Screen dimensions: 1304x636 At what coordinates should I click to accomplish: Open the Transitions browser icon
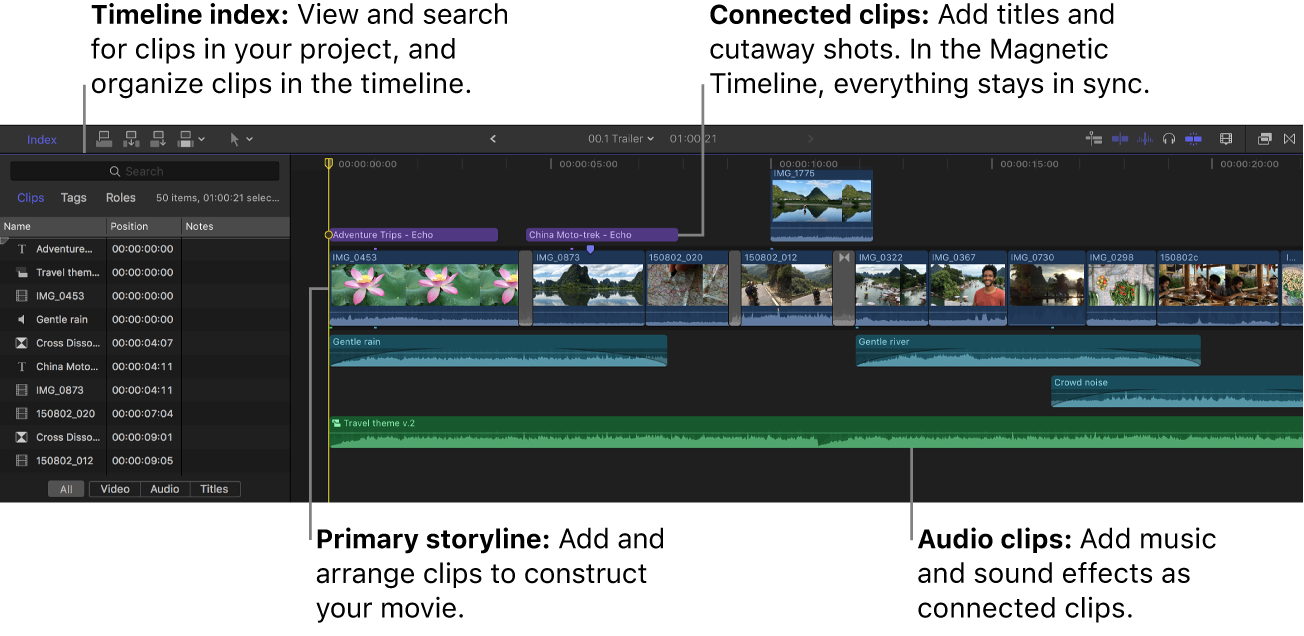click(x=1291, y=139)
